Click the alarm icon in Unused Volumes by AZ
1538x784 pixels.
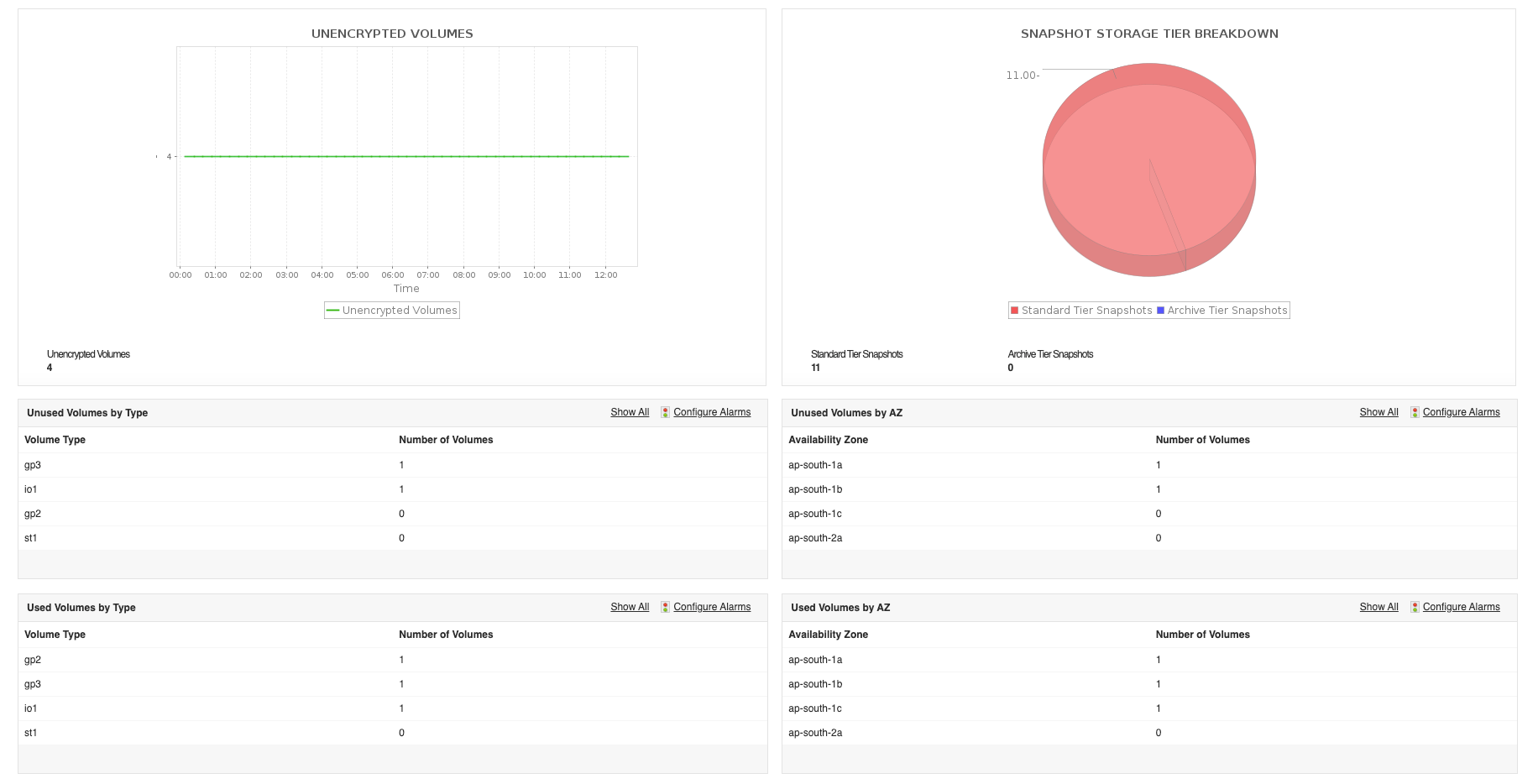click(x=1415, y=412)
